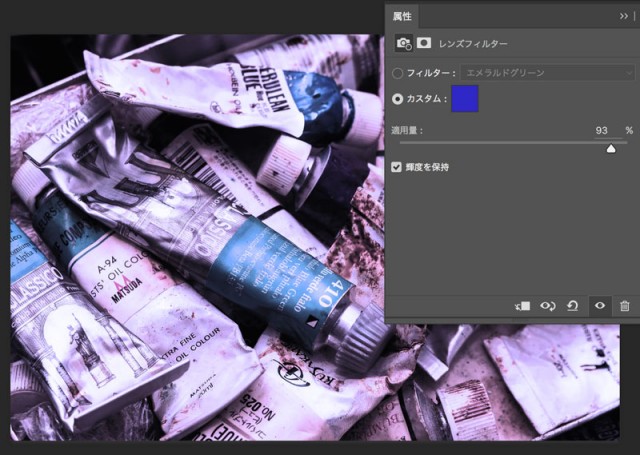Open the エメラルドグリーン filter dropdown
This screenshot has height=455, width=640.
546,73
